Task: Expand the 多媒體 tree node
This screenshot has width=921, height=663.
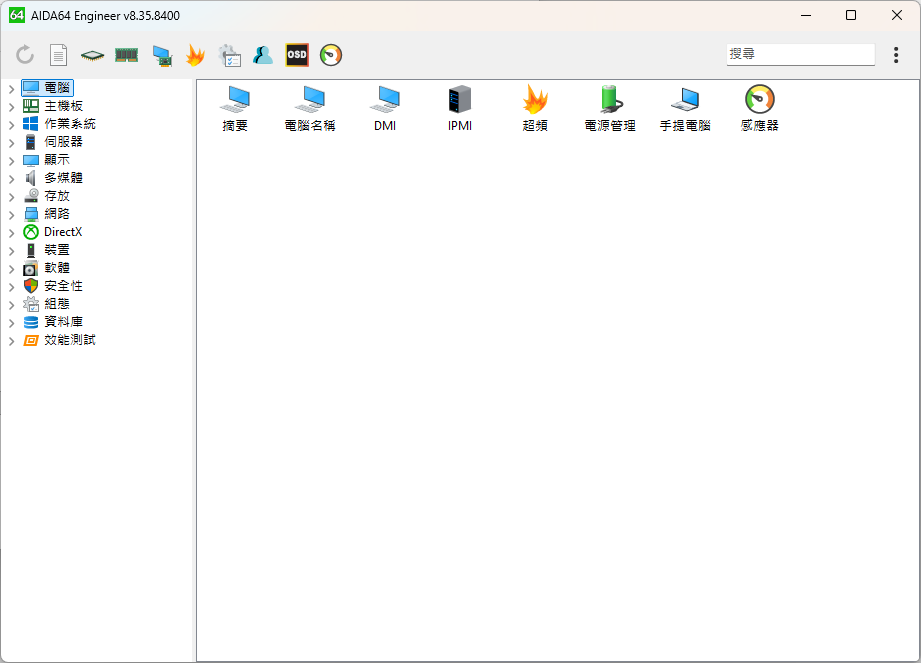Action: (11, 179)
